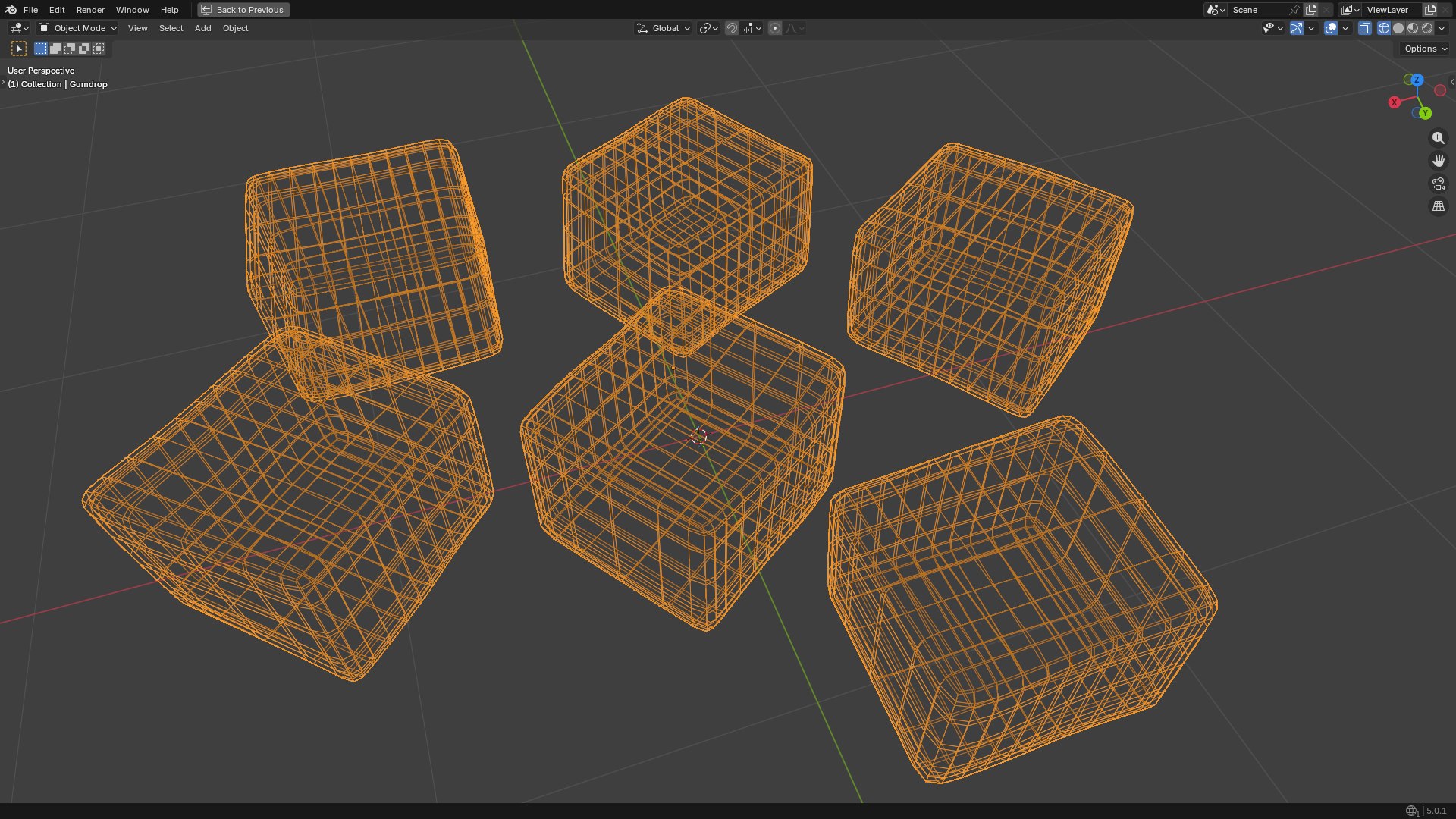Screen dimensions: 1456x819
Task: Choose the Intersect selection mode icon
Action: click(99, 49)
